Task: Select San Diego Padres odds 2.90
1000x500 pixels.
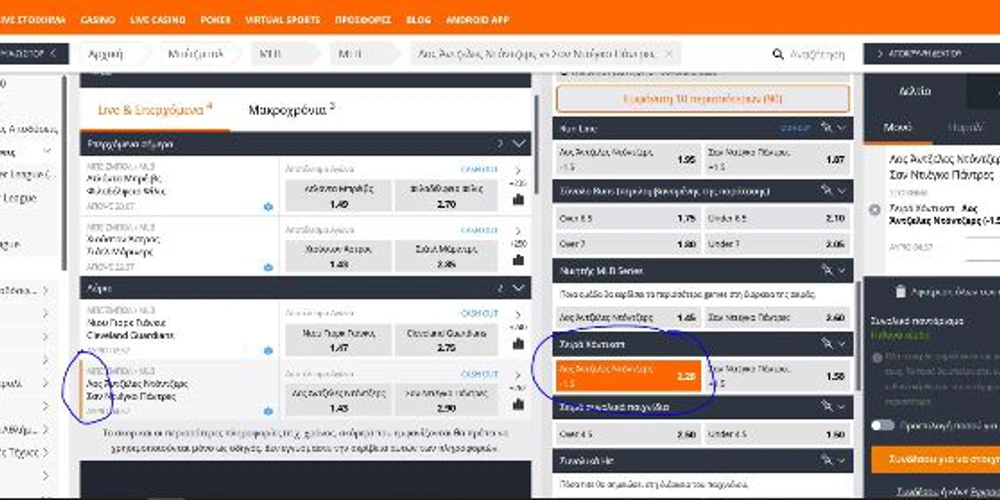Action: pyautogui.click(x=446, y=400)
